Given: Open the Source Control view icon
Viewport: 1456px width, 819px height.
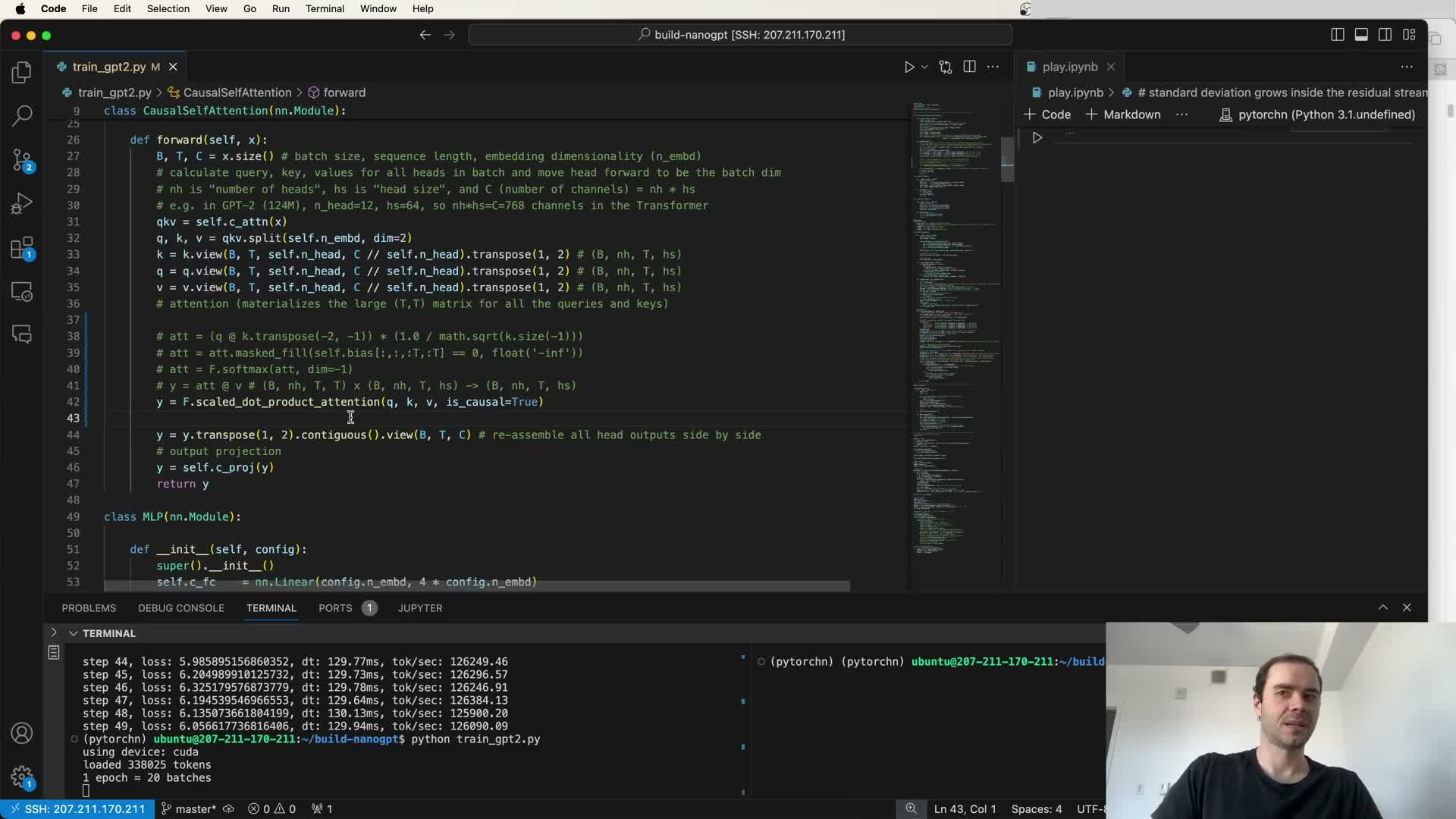Looking at the screenshot, I should point(22,159).
